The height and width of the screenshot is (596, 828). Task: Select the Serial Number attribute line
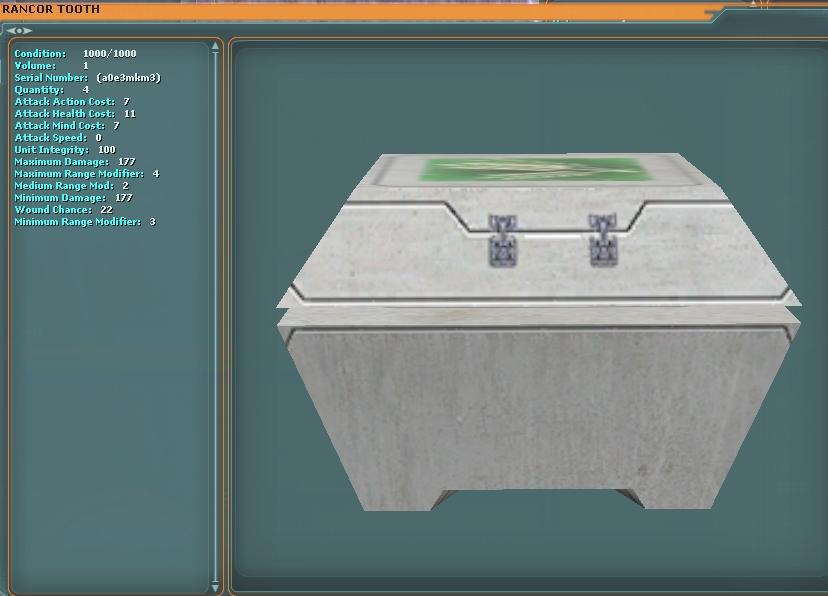pyautogui.click(x=87, y=78)
